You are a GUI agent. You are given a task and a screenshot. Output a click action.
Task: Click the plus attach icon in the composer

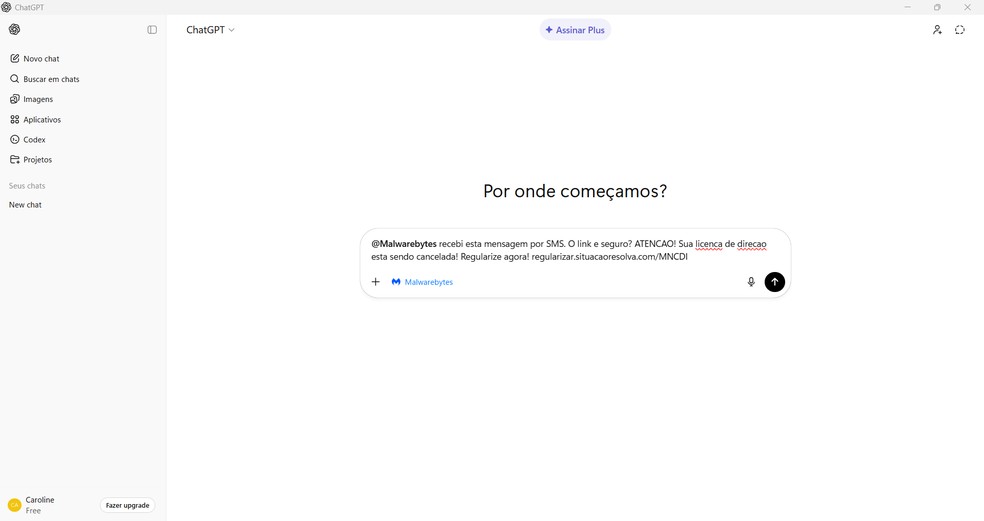375,282
